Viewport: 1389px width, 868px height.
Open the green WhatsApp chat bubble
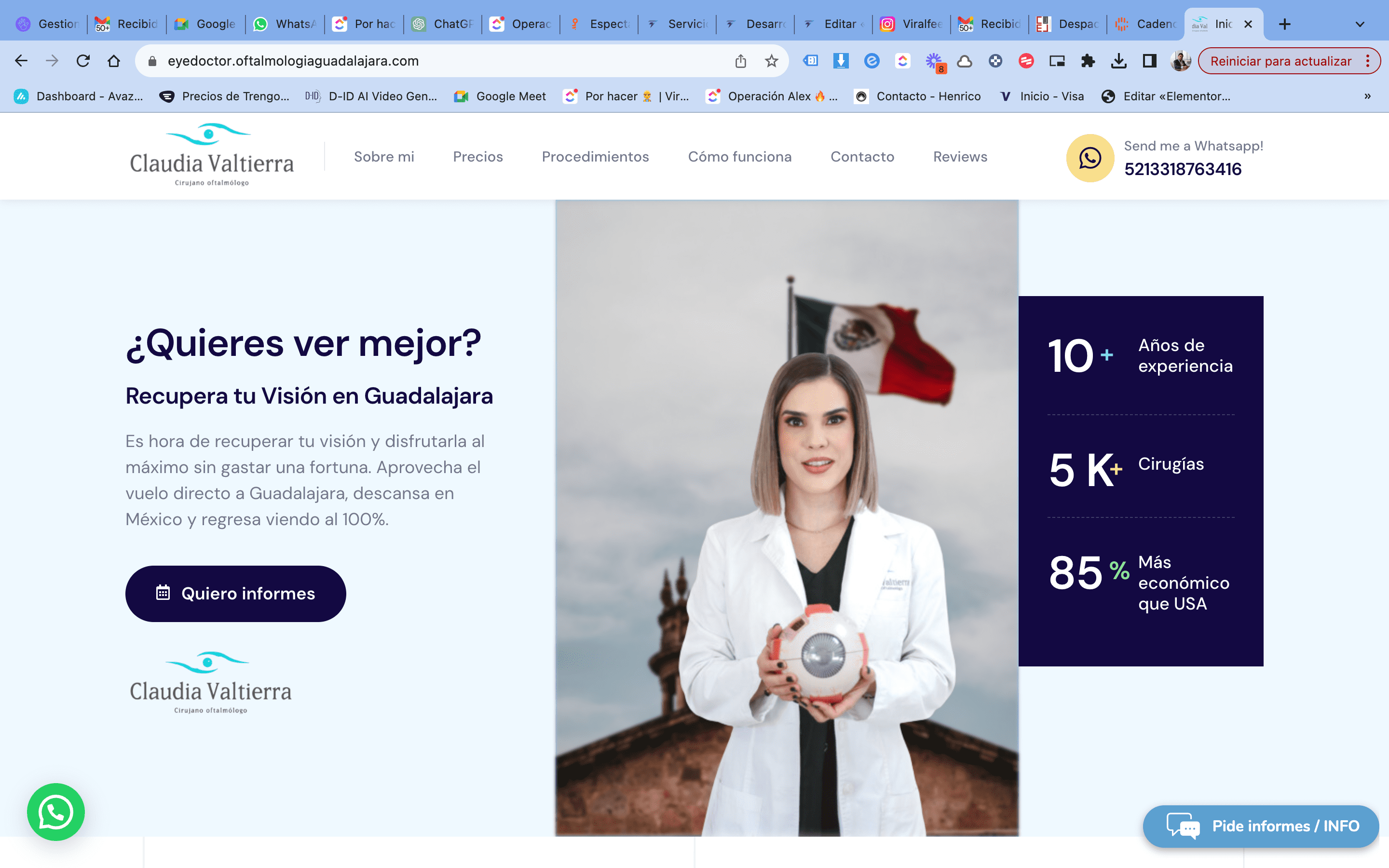coord(57,812)
